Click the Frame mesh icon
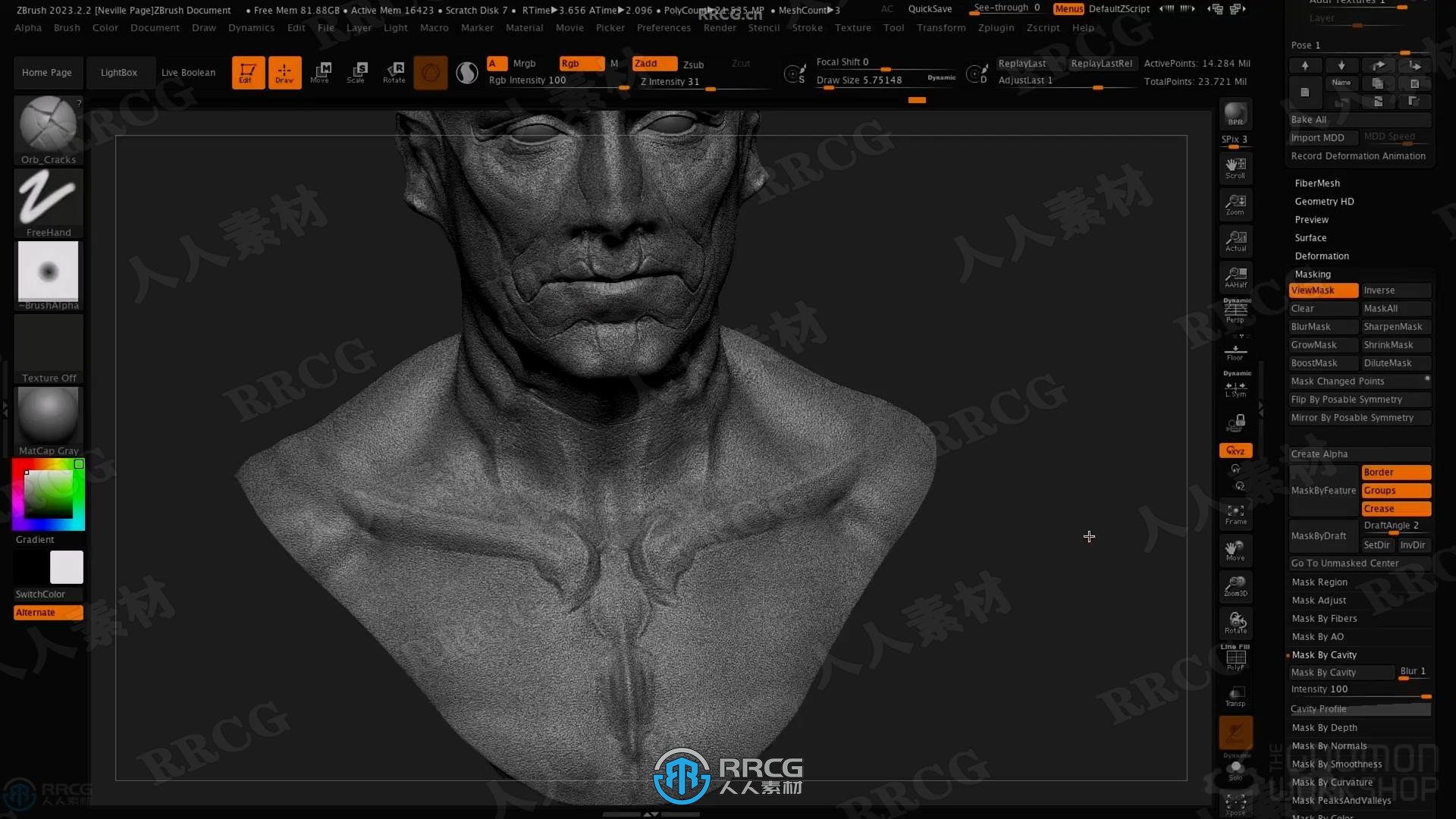The height and width of the screenshot is (819, 1456). coord(1235,514)
